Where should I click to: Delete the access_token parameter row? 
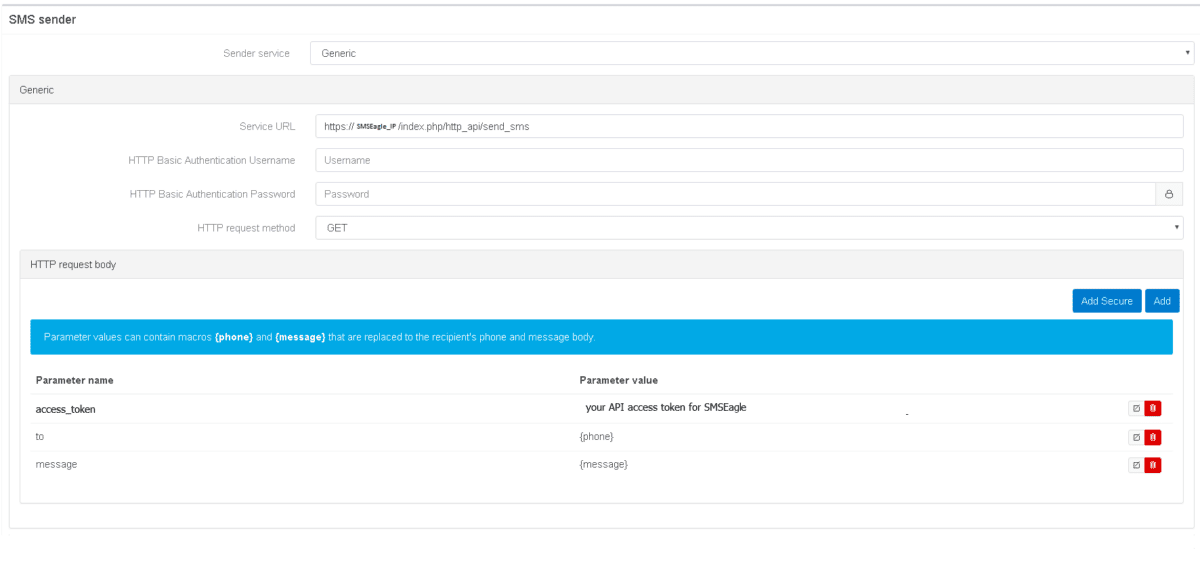[x=1153, y=408]
